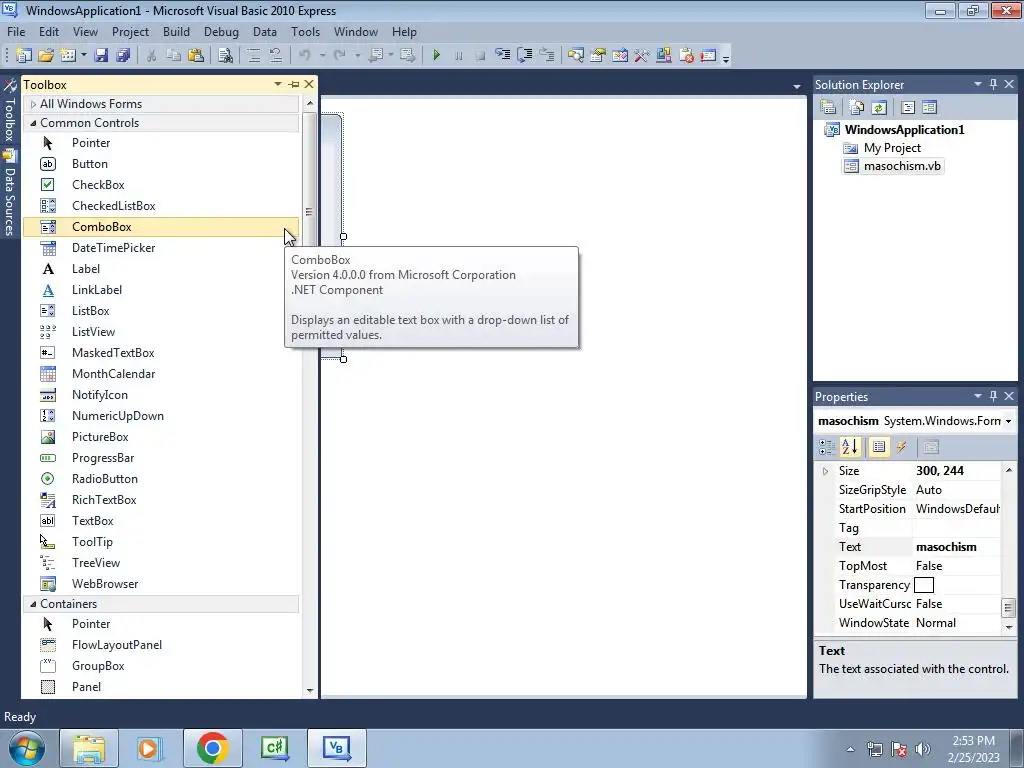Open the masochism object selector dropdown in Properties
This screenshot has width=1024, height=768.
(x=1008, y=421)
